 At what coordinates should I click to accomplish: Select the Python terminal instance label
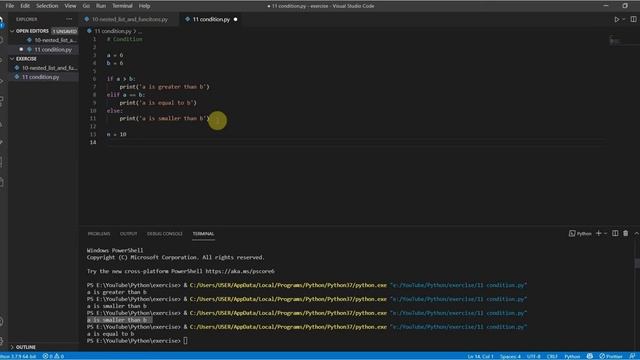(x=580, y=233)
